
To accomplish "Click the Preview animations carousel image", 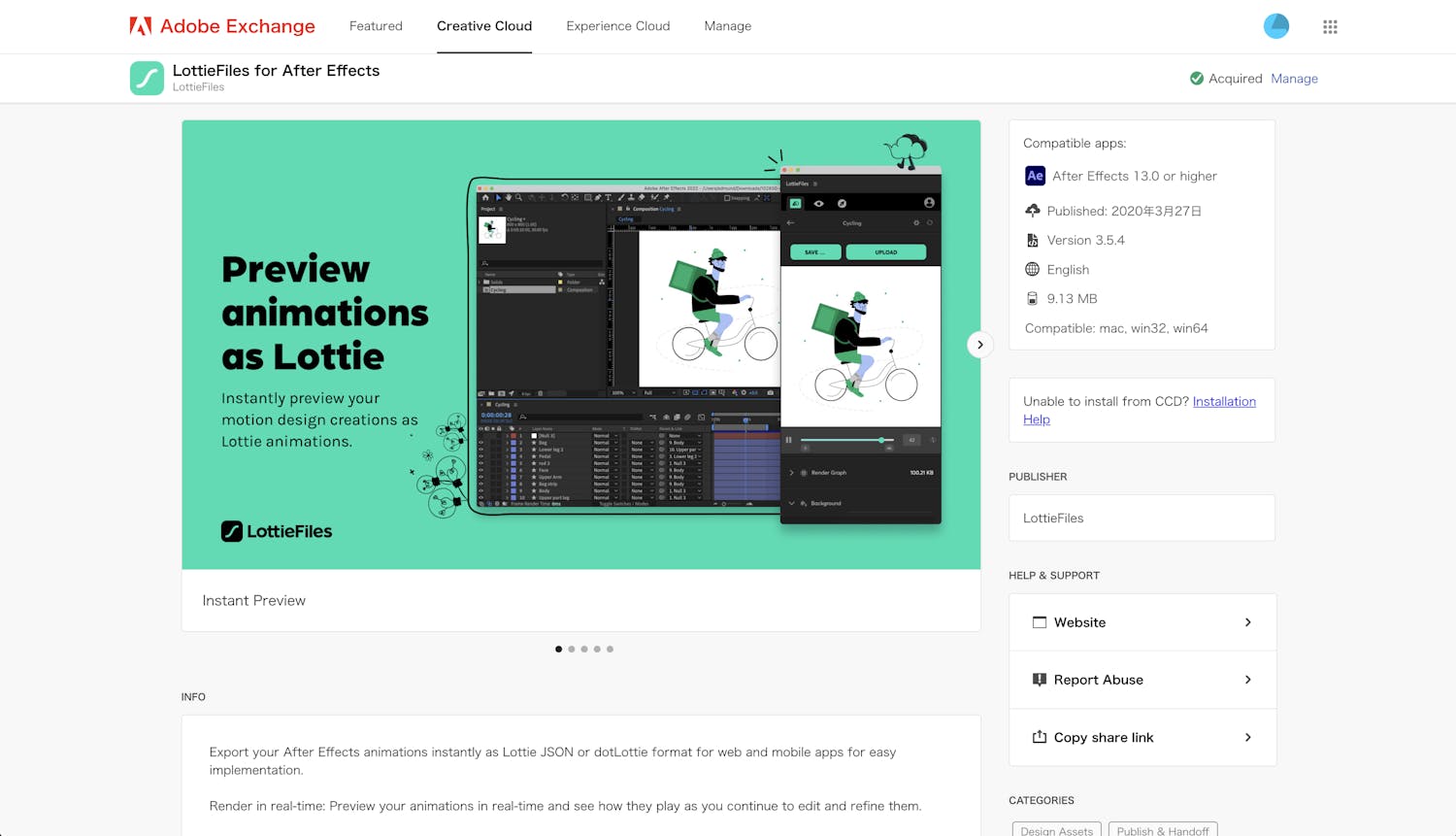I will (x=580, y=345).
